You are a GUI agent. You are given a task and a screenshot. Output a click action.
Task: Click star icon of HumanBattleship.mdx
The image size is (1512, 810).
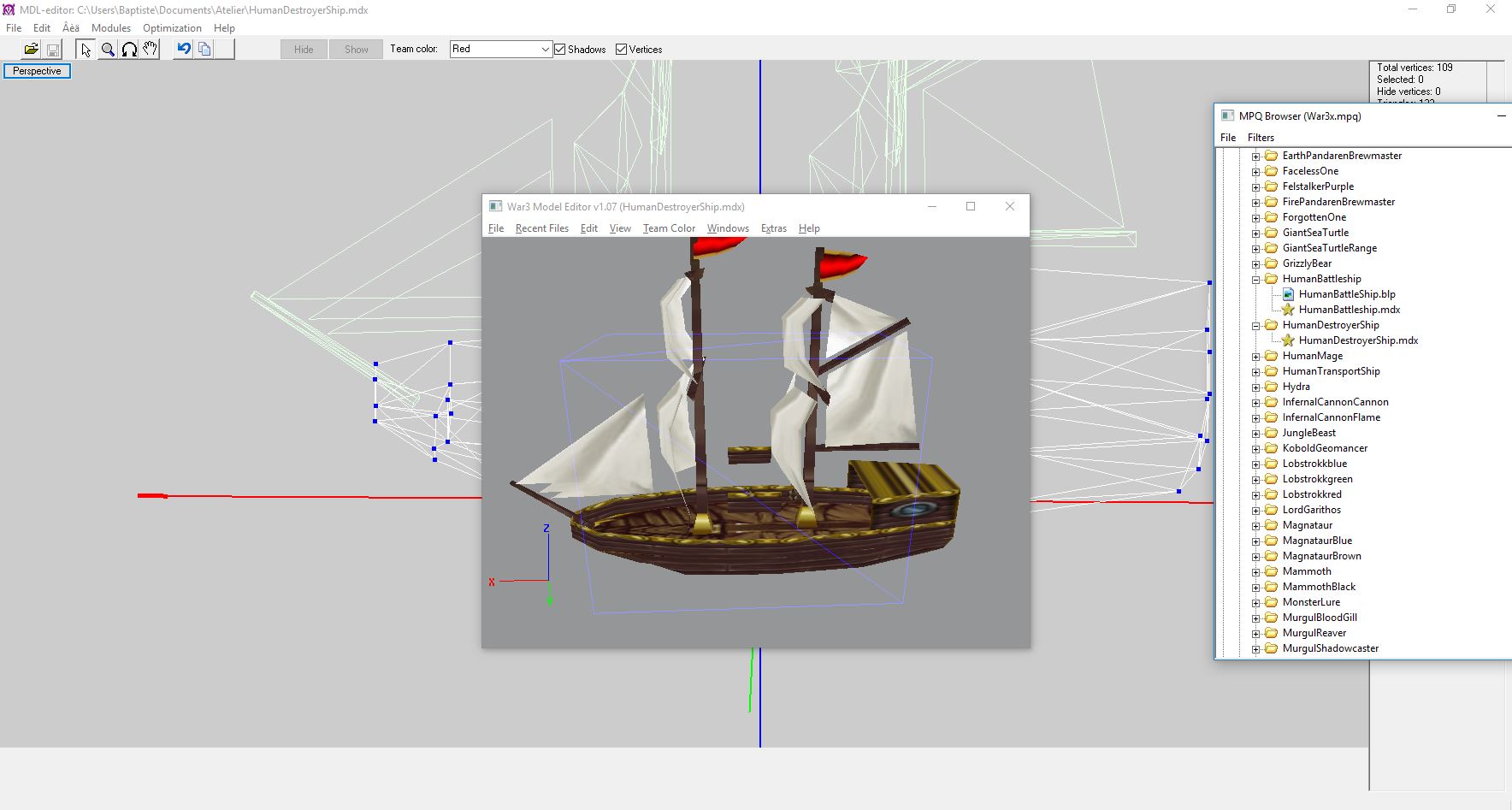point(1288,310)
